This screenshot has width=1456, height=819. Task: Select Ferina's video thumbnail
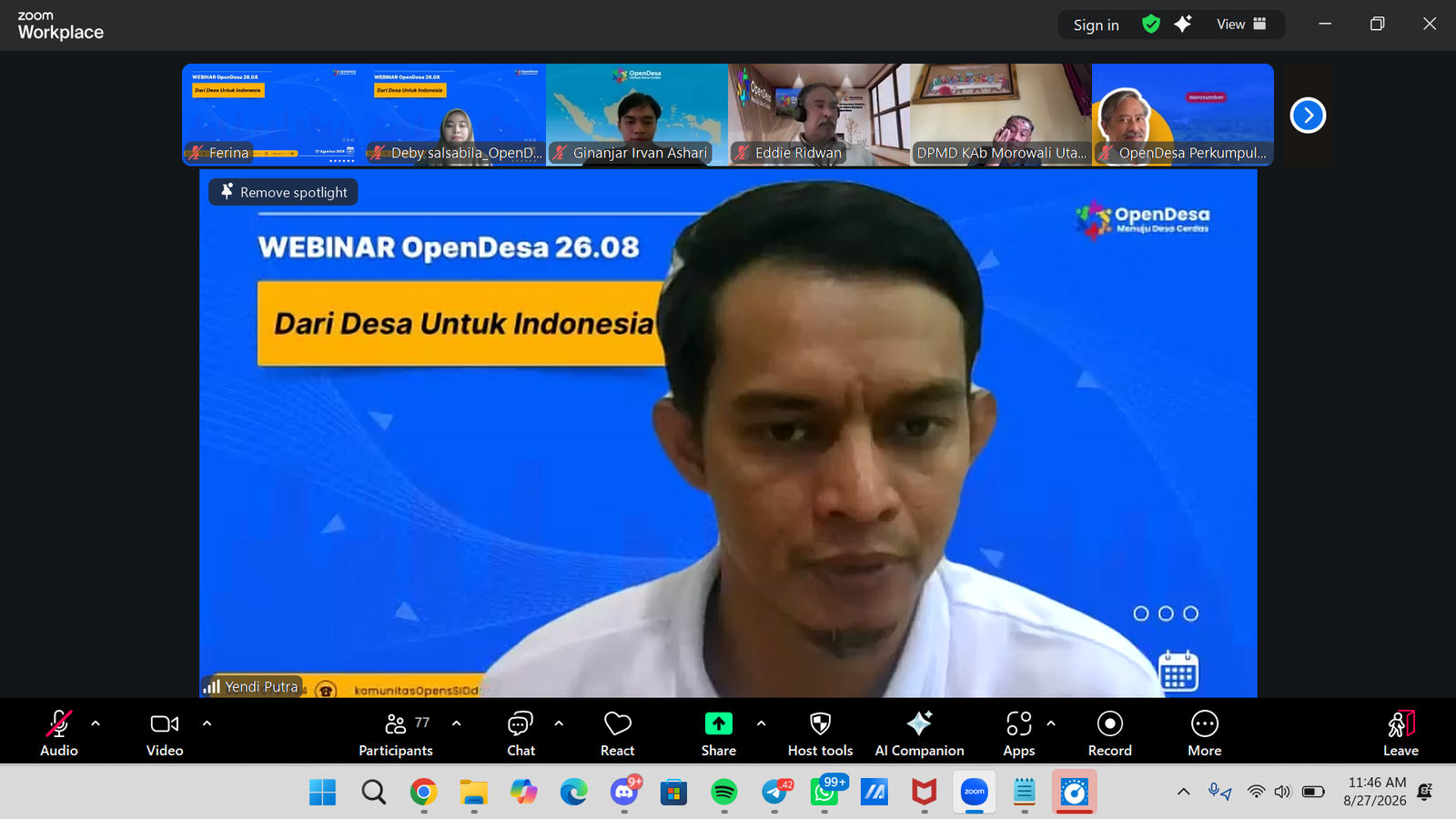click(x=273, y=115)
